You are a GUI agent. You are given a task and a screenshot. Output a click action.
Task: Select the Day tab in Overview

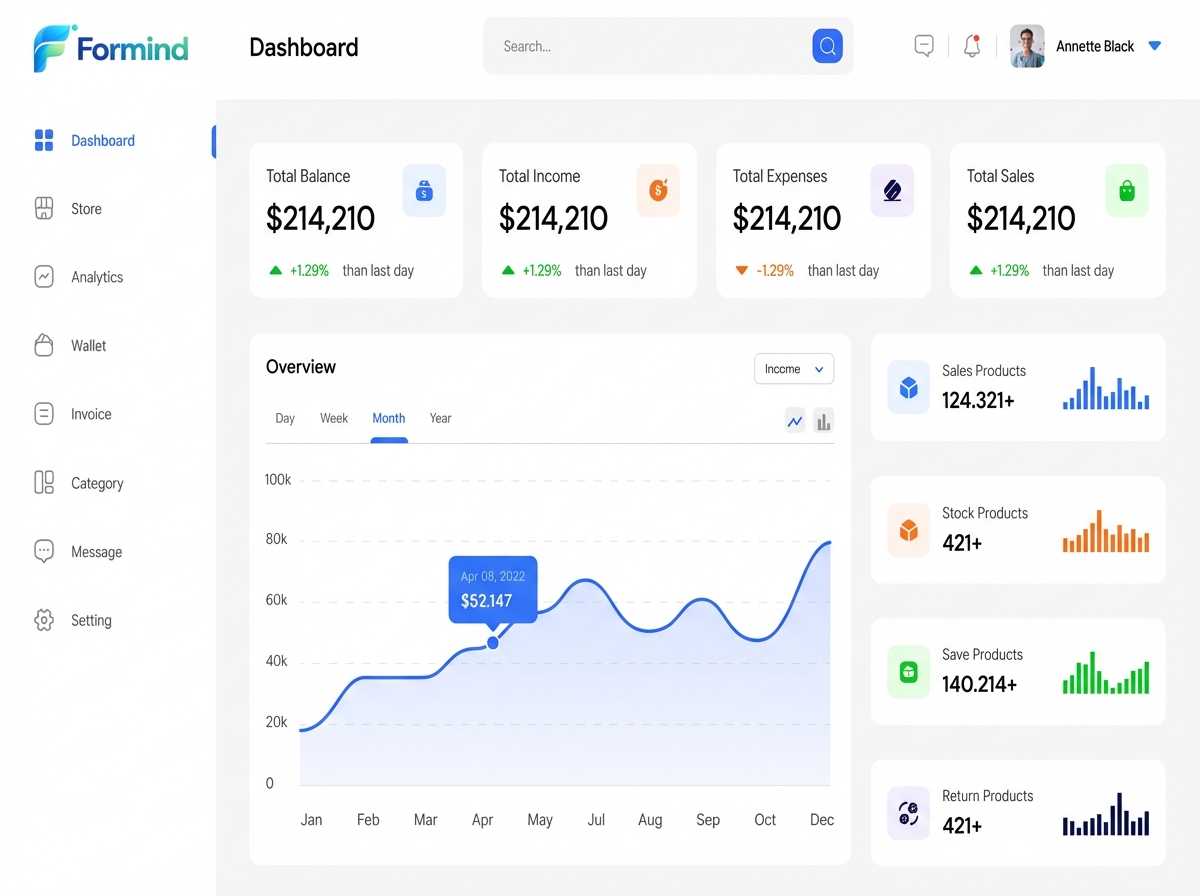[x=285, y=418]
